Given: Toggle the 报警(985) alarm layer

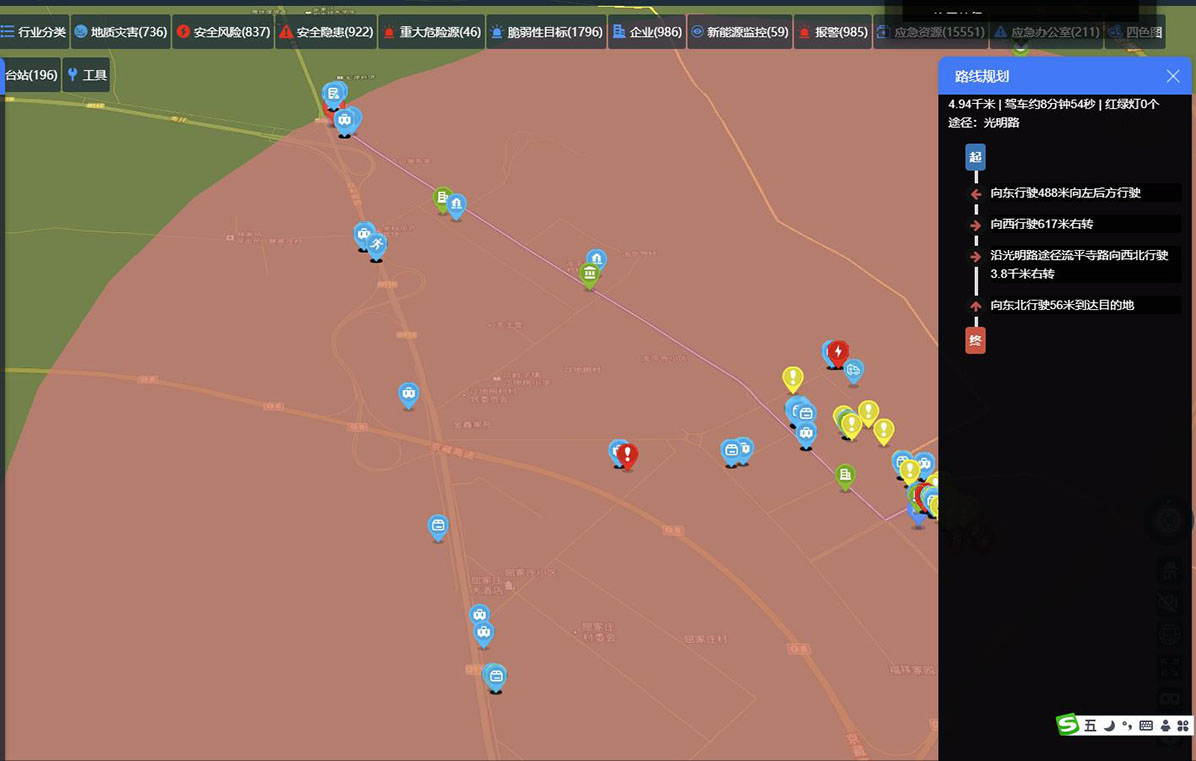Looking at the screenshot, I should [x=832, y=32].
